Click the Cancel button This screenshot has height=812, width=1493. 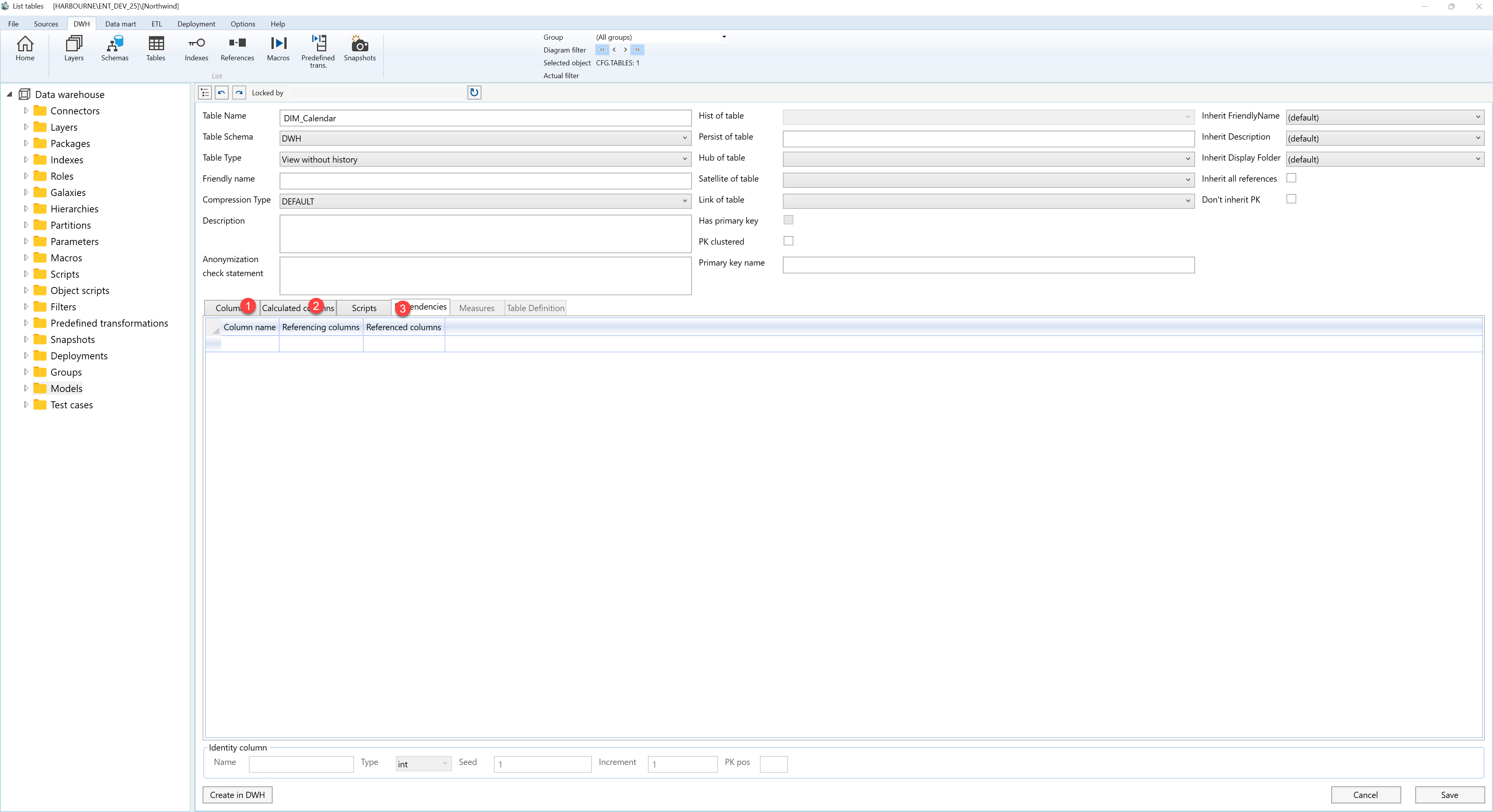coord(1365,794)
